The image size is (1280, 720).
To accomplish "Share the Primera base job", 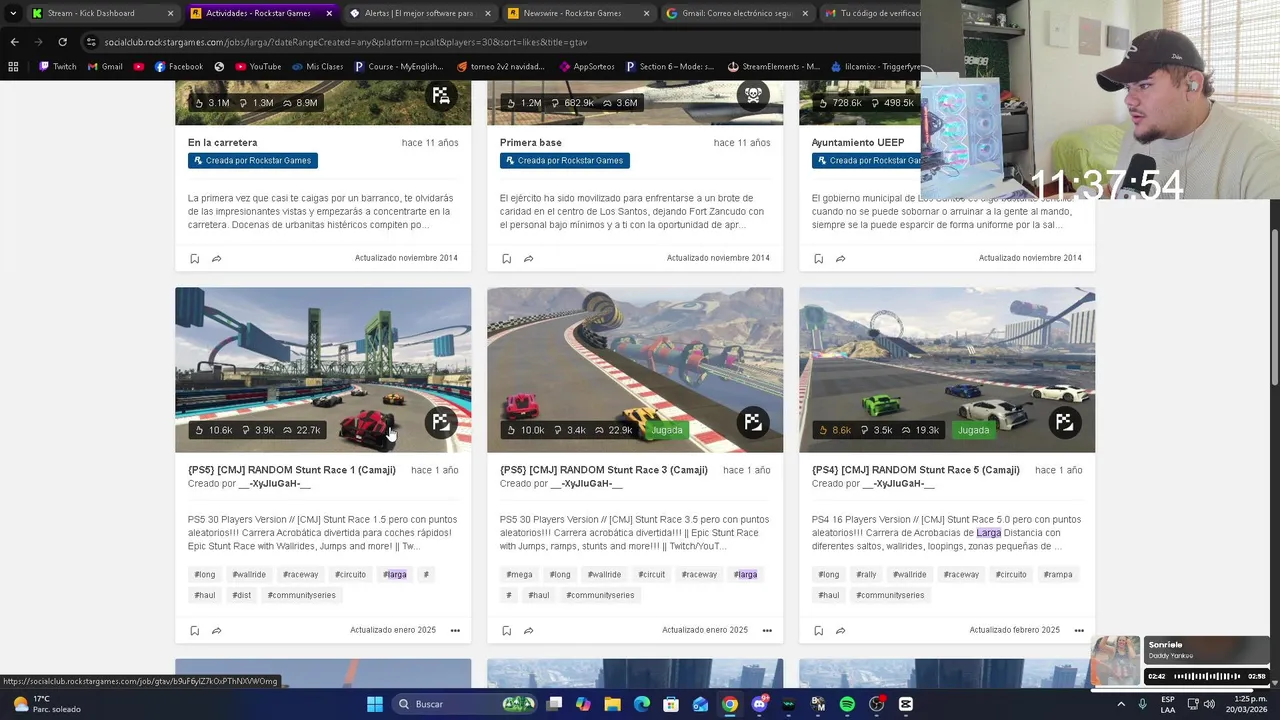I will click(528, 258).
